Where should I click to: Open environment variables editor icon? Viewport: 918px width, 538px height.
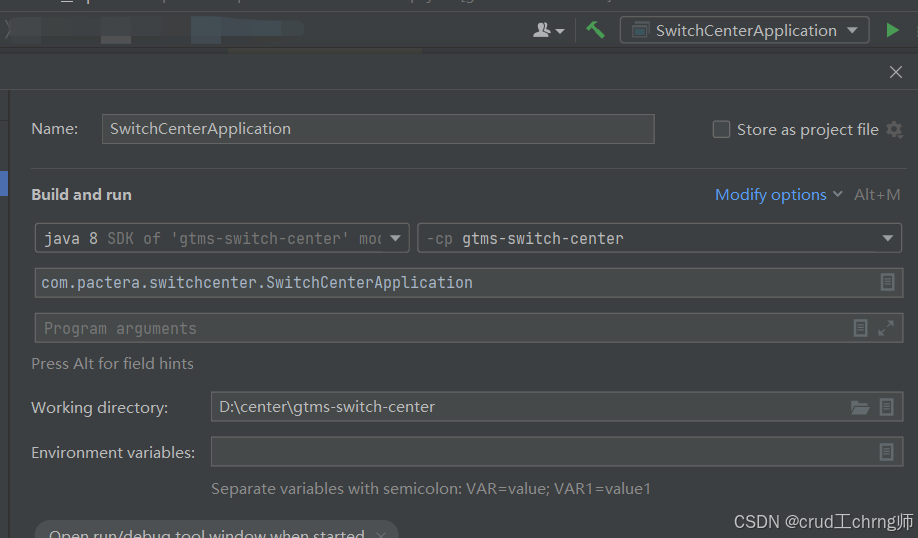(x=886, y=451)
